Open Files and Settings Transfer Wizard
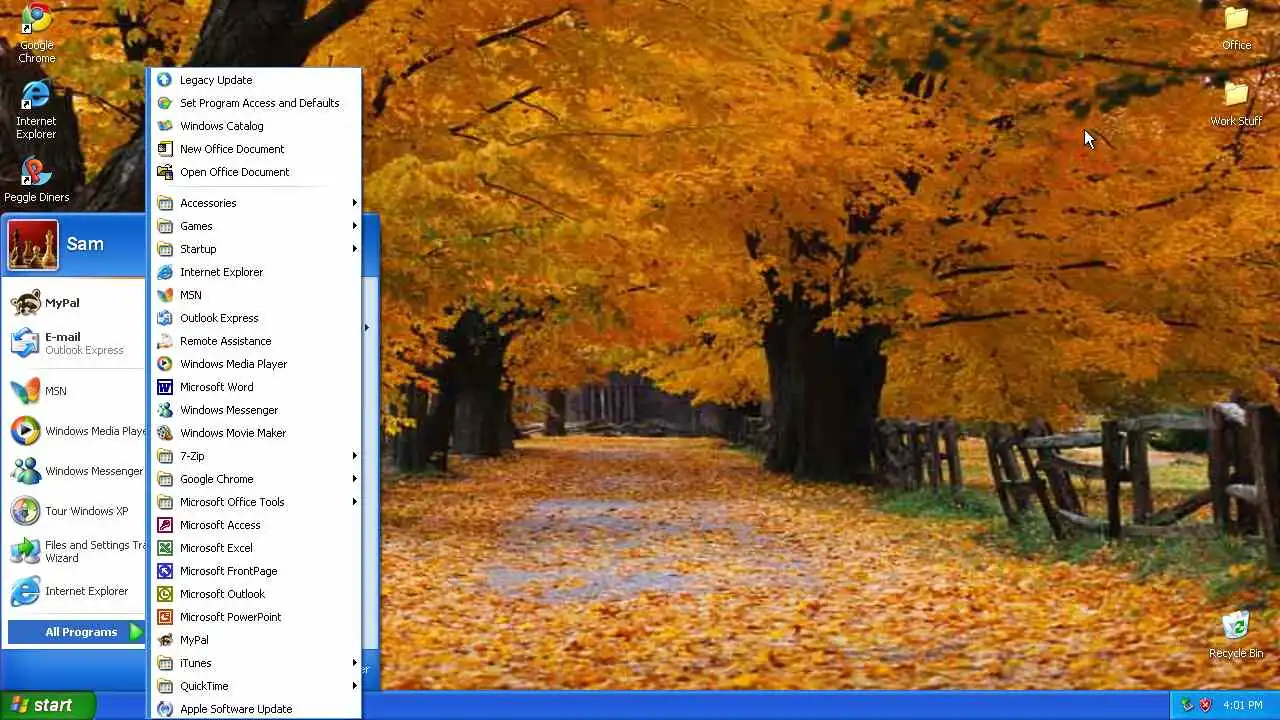Screen dimensions: 1280x720 tap(76, 551)
